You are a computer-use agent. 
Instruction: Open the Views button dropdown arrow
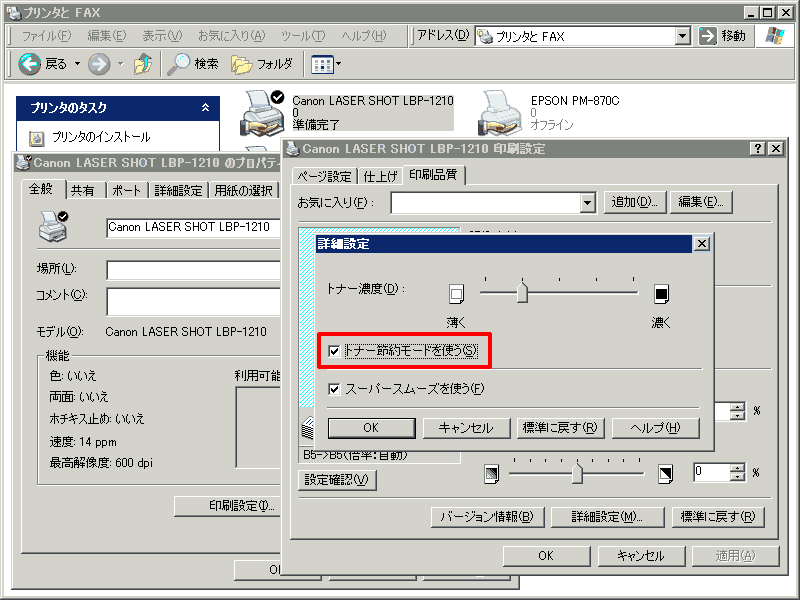338,64
